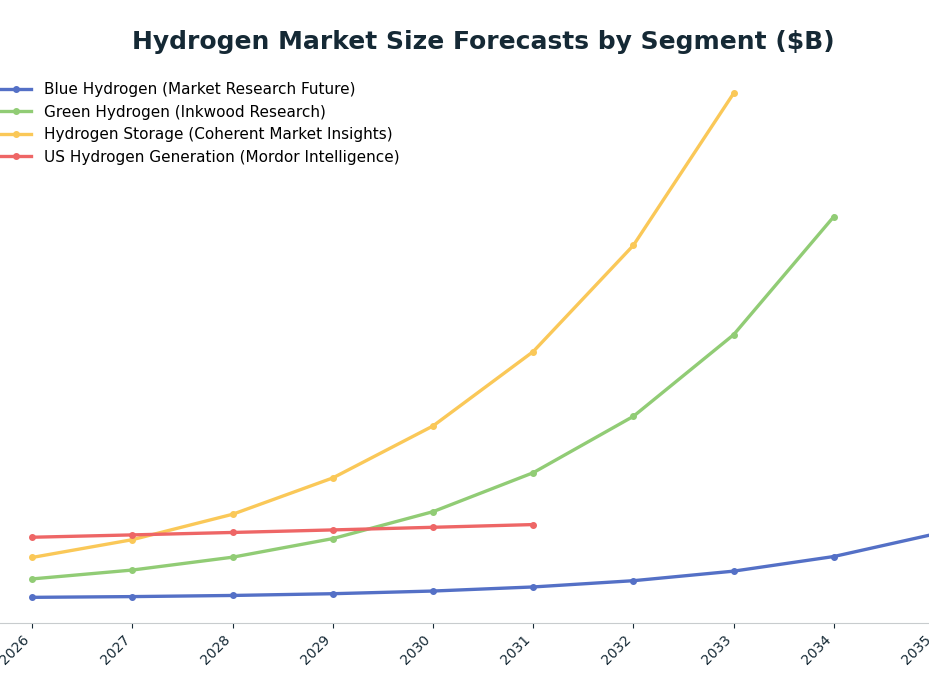Image resolution: width=929 pixels, height=697 pixels.
Task: Click the US Hydrogen Generation data point at 2030
Action: pyautogui.click(x=433, y=527)
